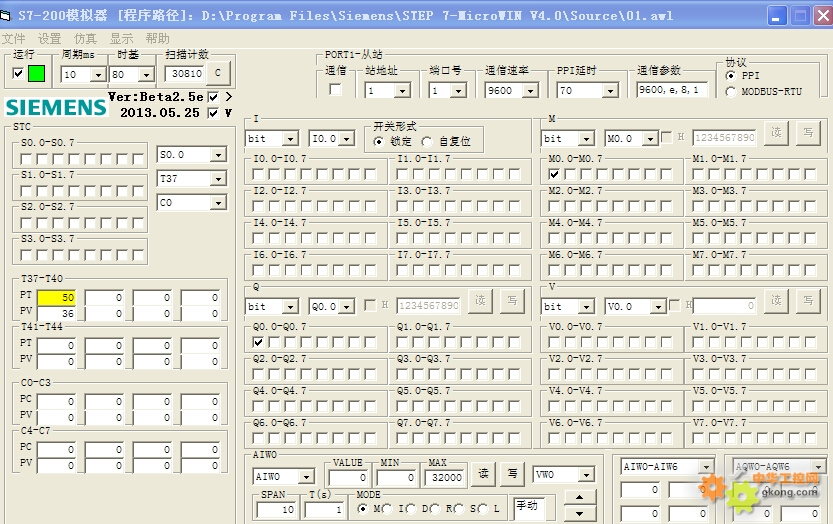
Task: Open the Q0.0 address dropdown
Action: (x=347, y=307)
